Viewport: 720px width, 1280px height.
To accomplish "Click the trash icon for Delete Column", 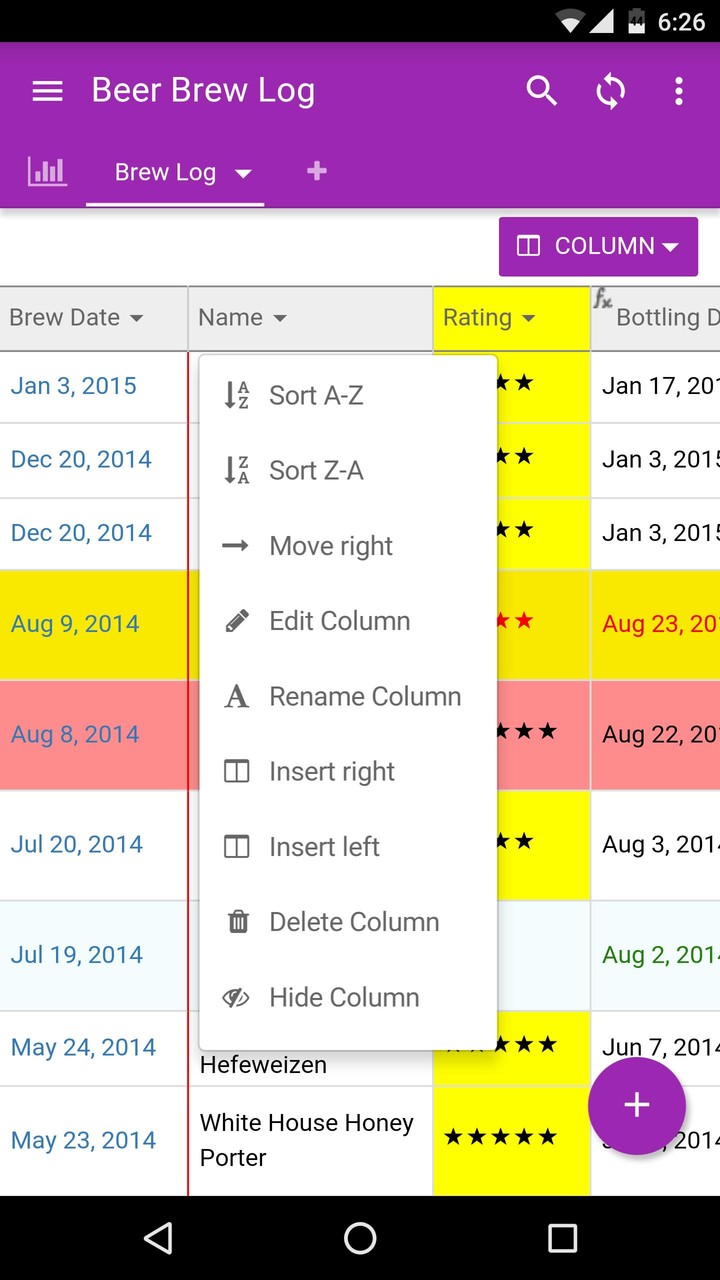I will [237, 922].
